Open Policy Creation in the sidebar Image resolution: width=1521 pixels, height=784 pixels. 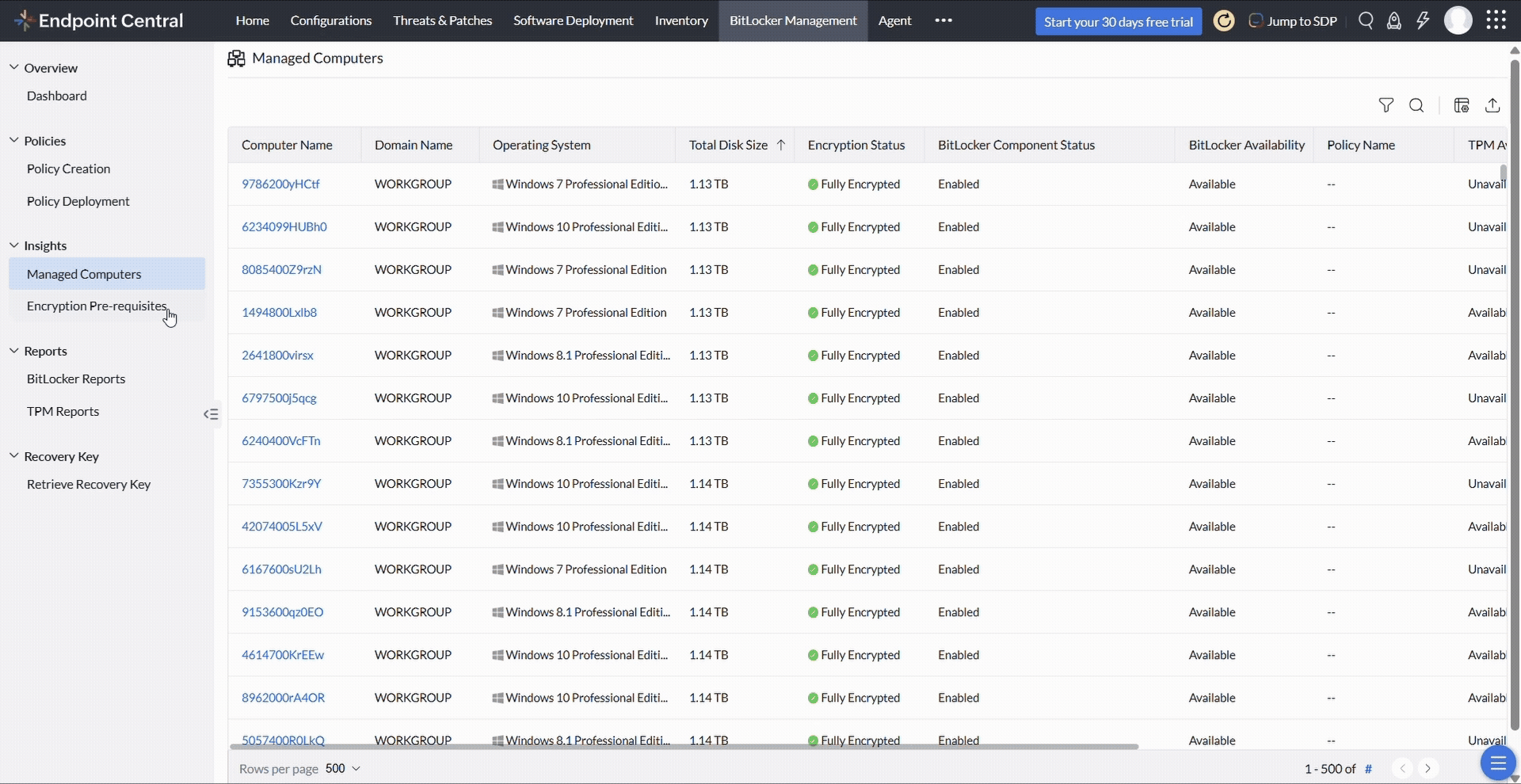point(69,169)
